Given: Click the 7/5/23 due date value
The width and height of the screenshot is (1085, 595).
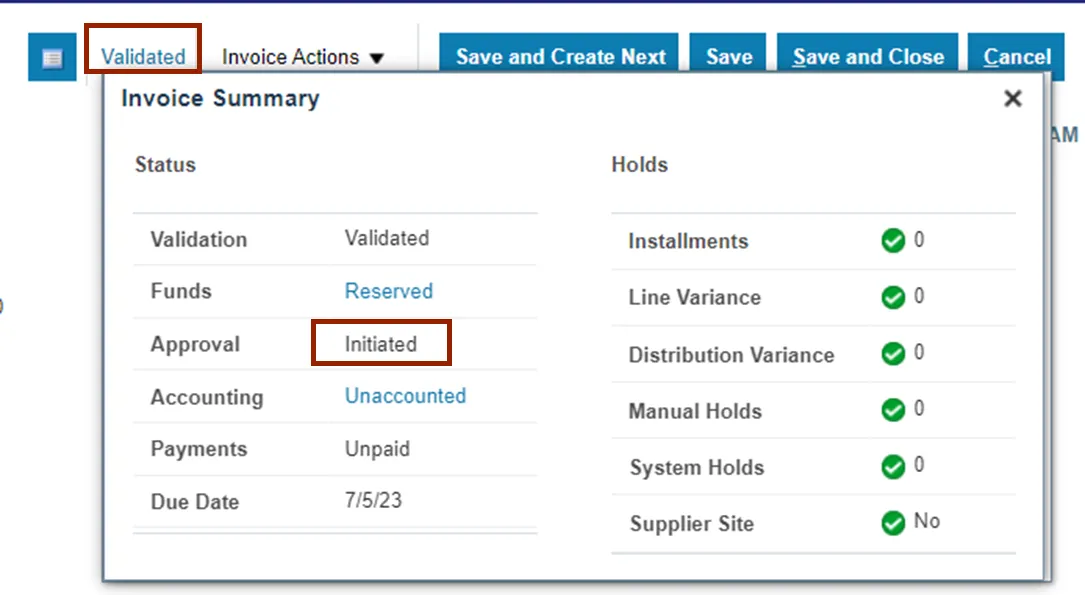Looking at the screenshot, I should point(373,500).
